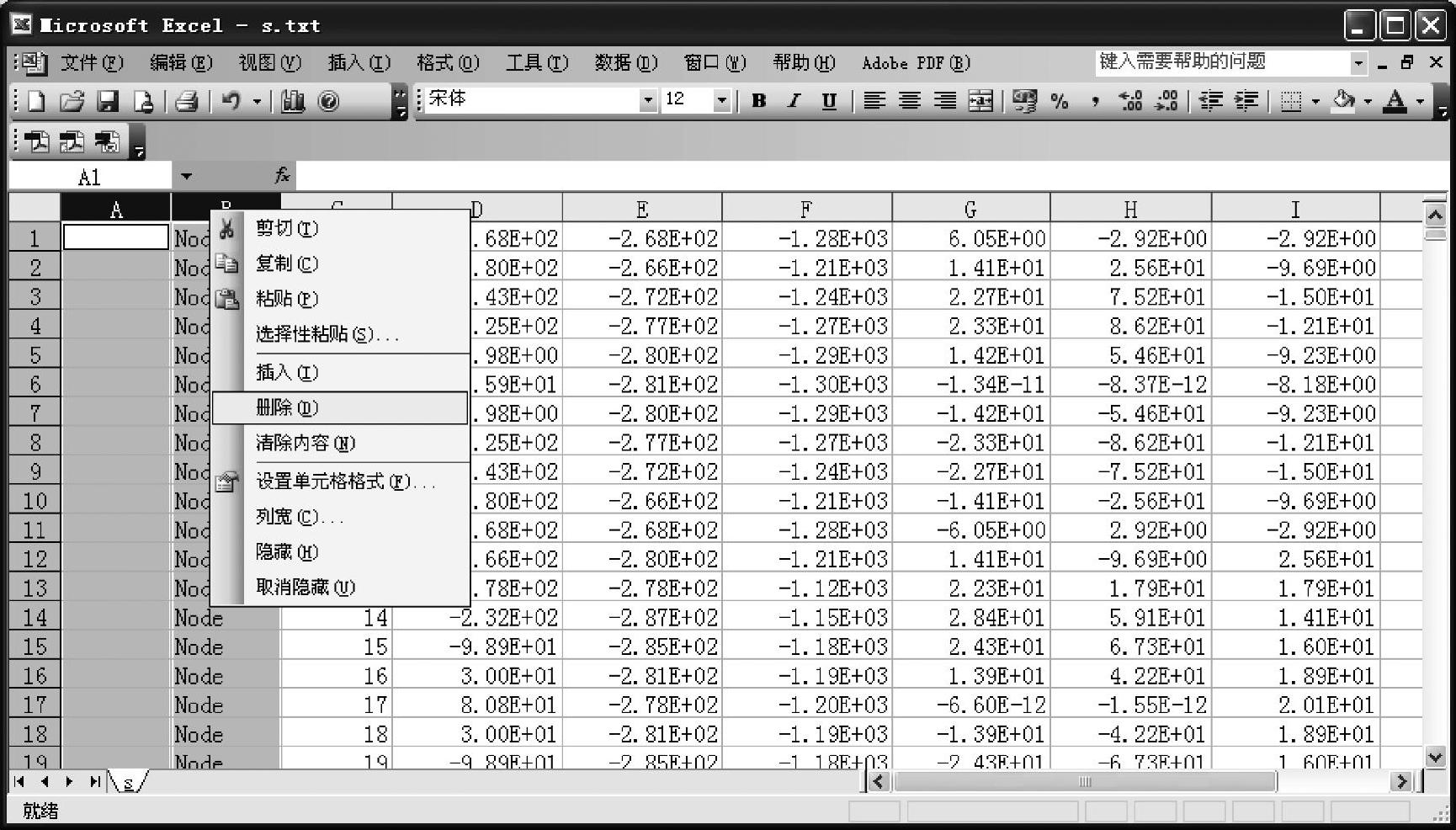Increase indent
The height and width of the screenshot is (830, 1456).
click(1246, 101)
